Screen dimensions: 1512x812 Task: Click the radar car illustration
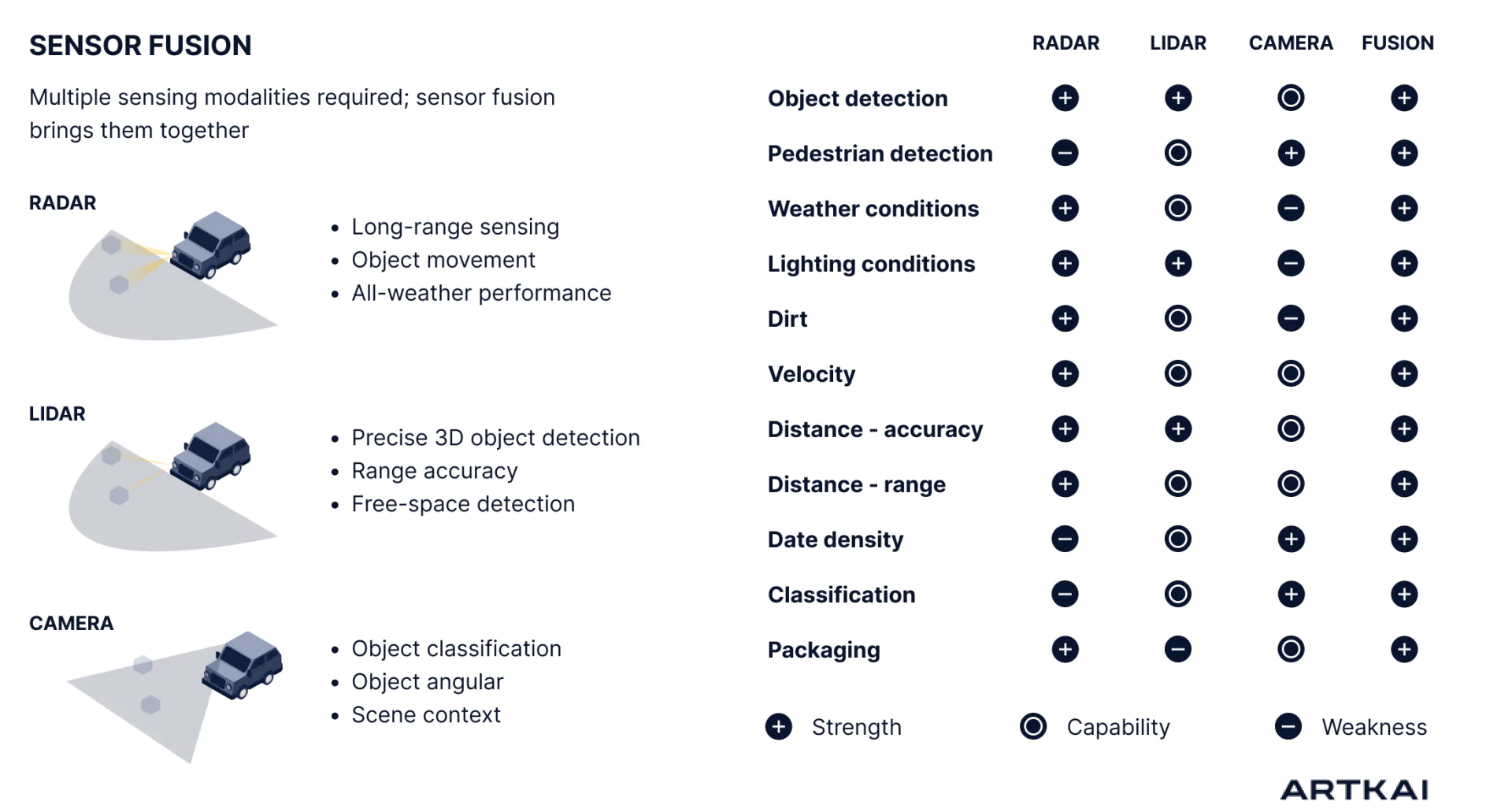point(210,245)
